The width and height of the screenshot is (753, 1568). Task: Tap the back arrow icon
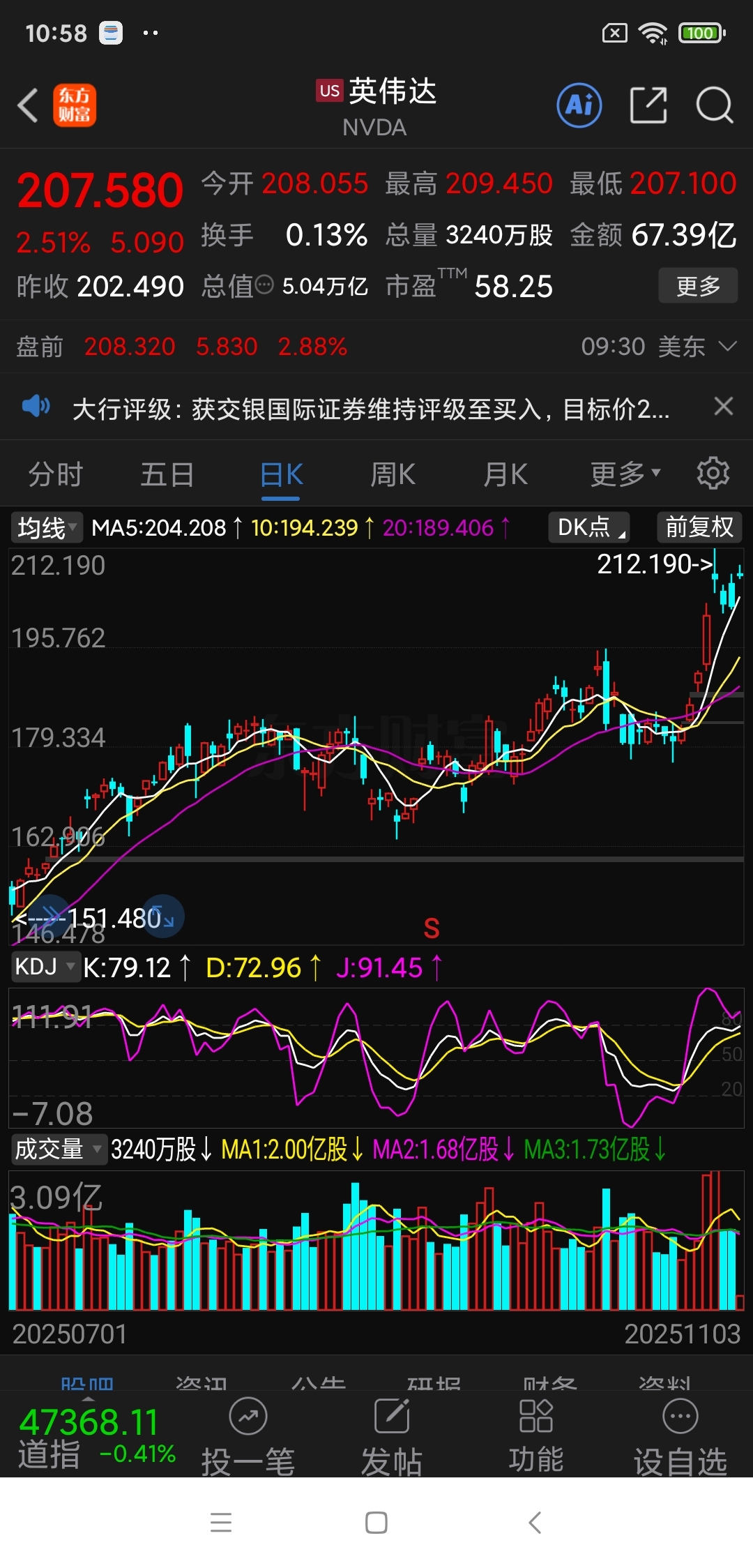pos(28,106)
